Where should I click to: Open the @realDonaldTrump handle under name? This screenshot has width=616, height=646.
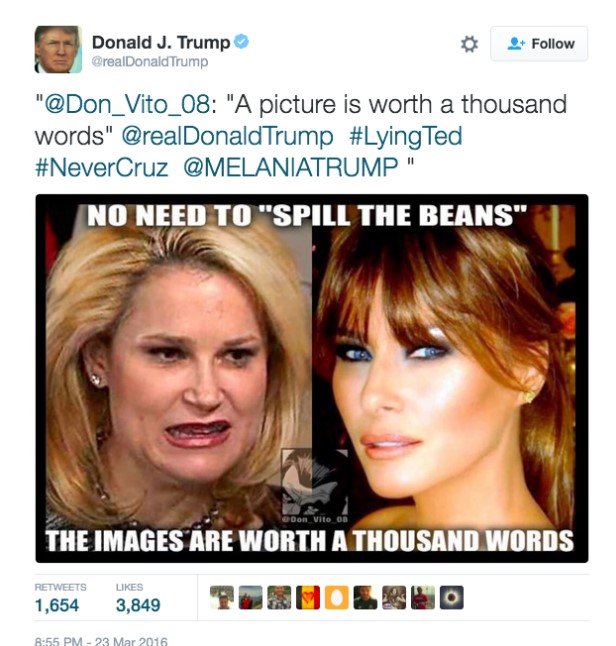150,62
